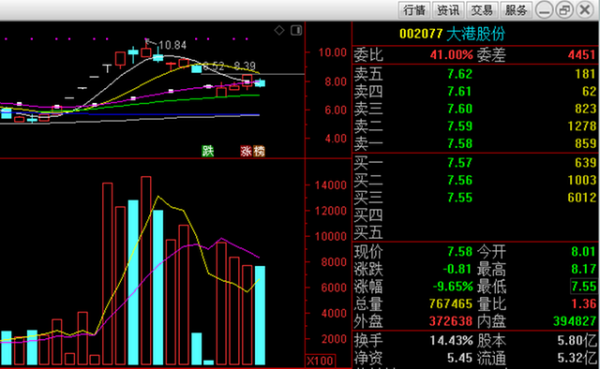The height and width of the screenshot is (369, 600).
Task: Open the 服务 menu
Action: click(516, 10)
